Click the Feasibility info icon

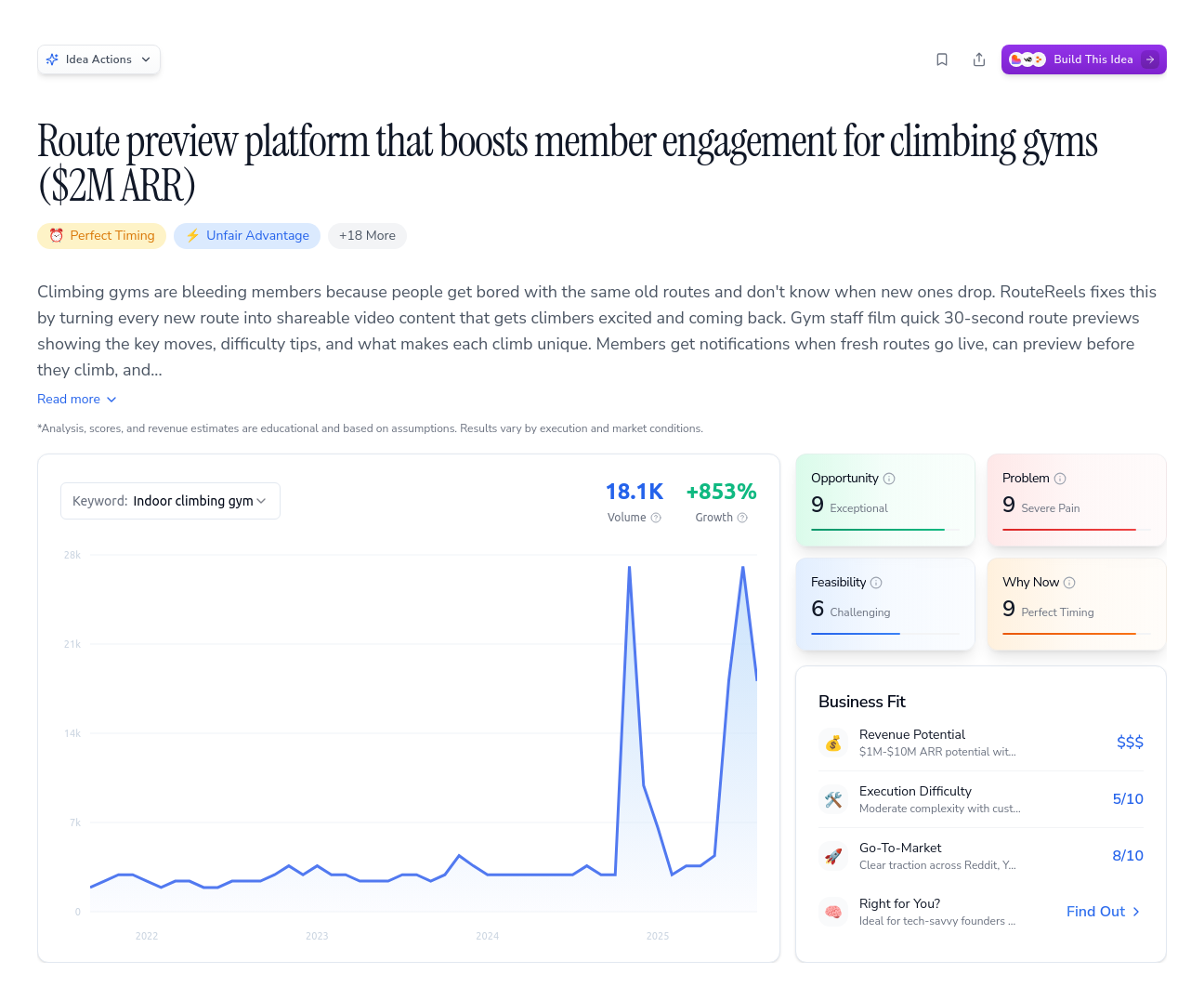tap(878, 582)
